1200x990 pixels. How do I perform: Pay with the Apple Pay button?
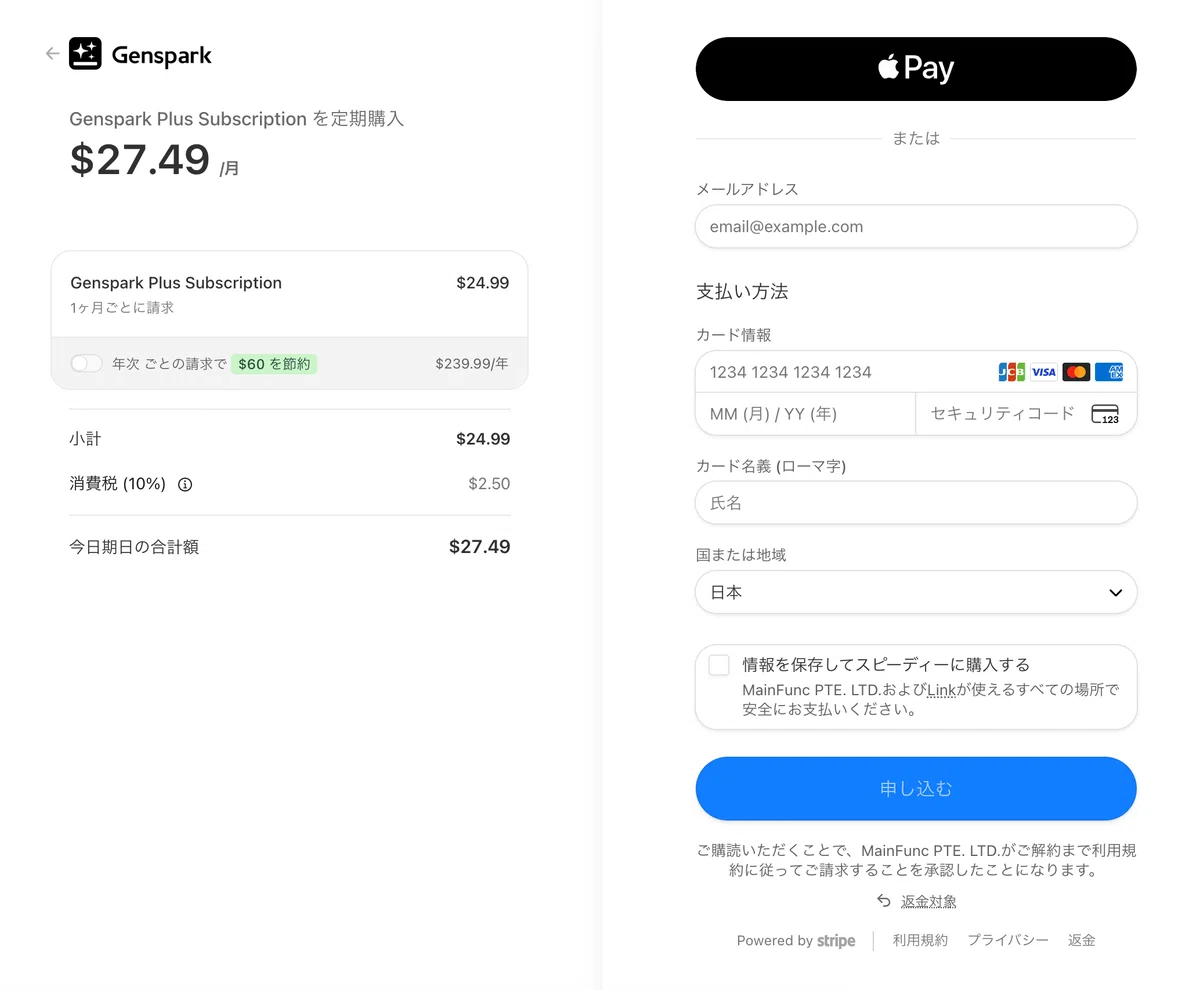[916, 69]
